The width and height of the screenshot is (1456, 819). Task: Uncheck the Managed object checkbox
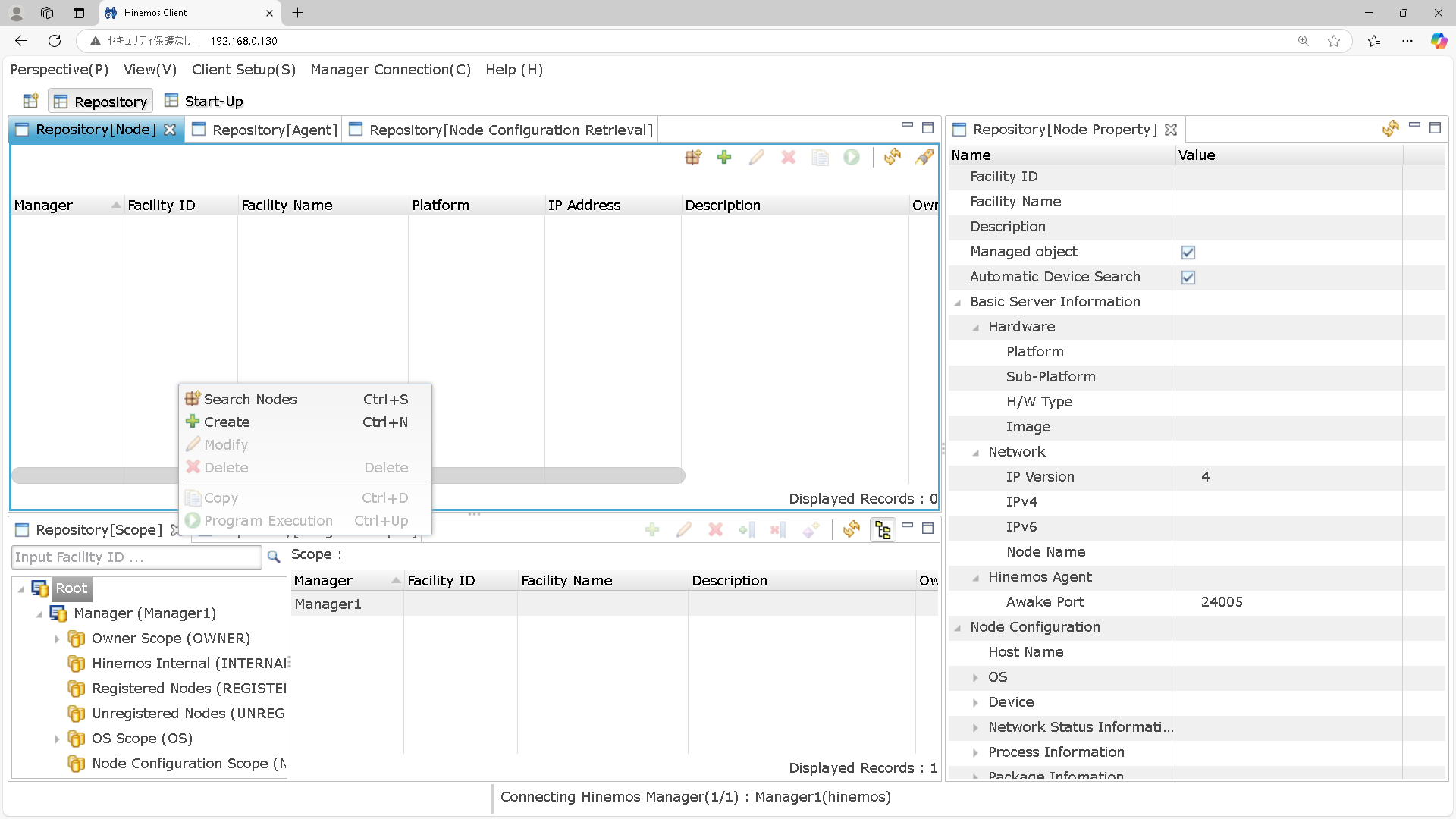[1188, 253]
